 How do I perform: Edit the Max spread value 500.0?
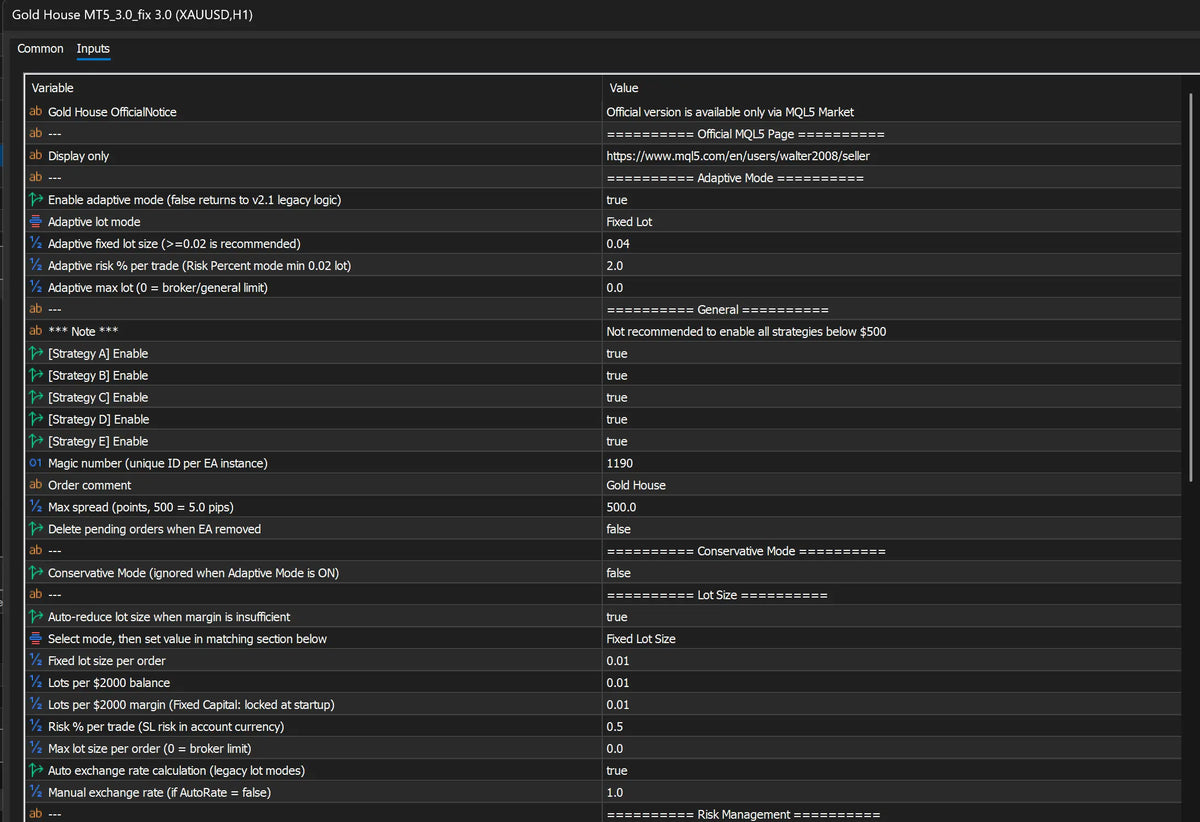621,508
